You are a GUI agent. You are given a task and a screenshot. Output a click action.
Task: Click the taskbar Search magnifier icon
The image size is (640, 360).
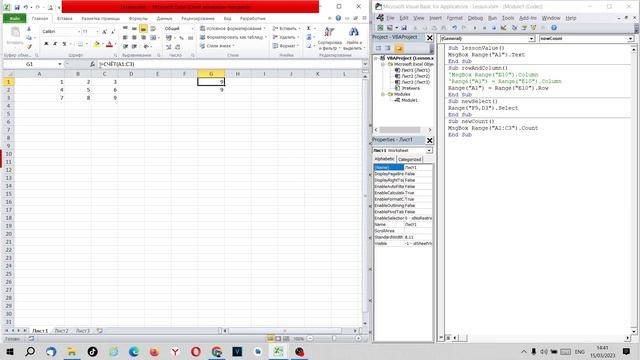30,351
